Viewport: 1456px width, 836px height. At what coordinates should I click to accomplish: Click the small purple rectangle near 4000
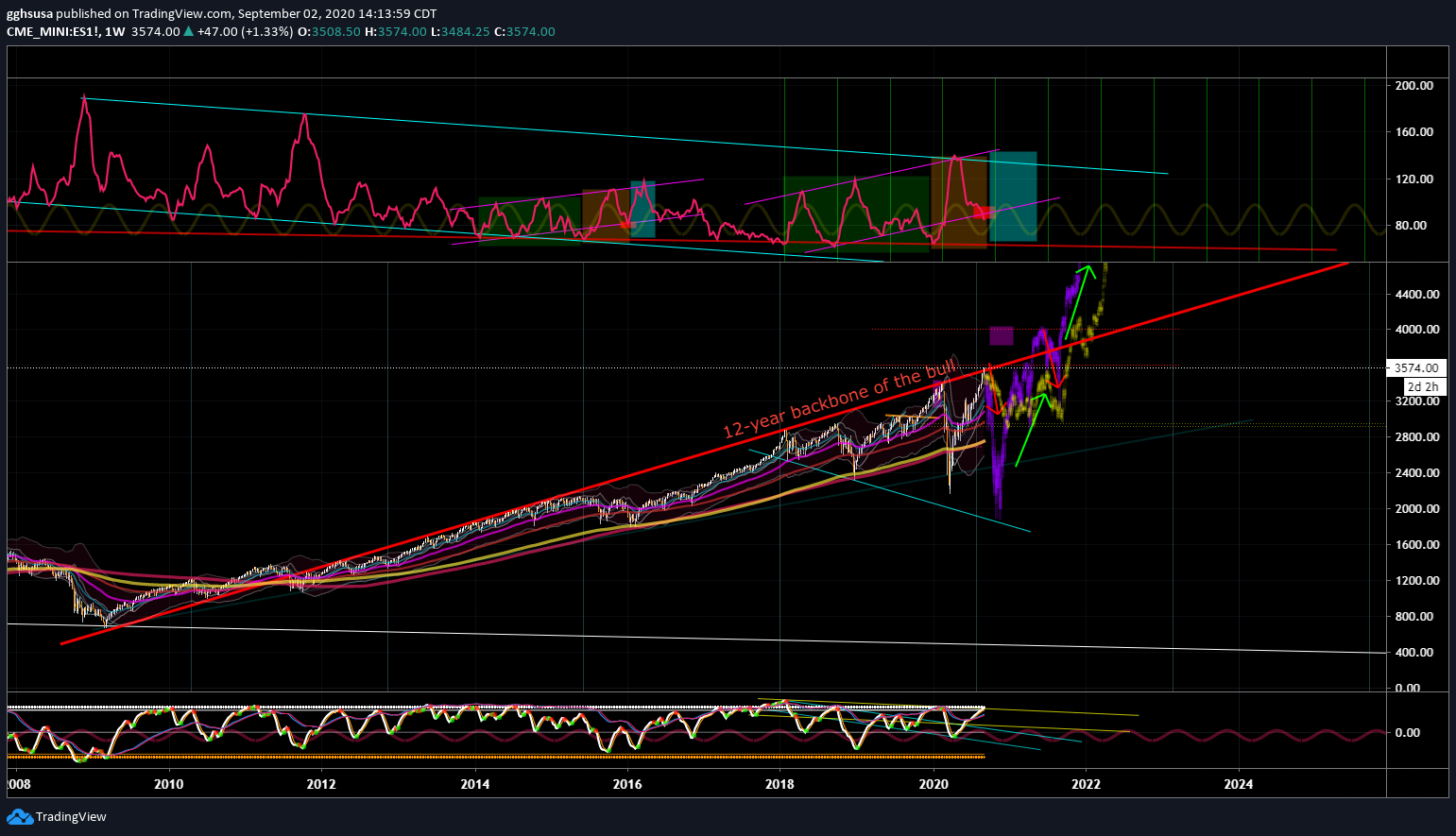[x=1001, y=336]
